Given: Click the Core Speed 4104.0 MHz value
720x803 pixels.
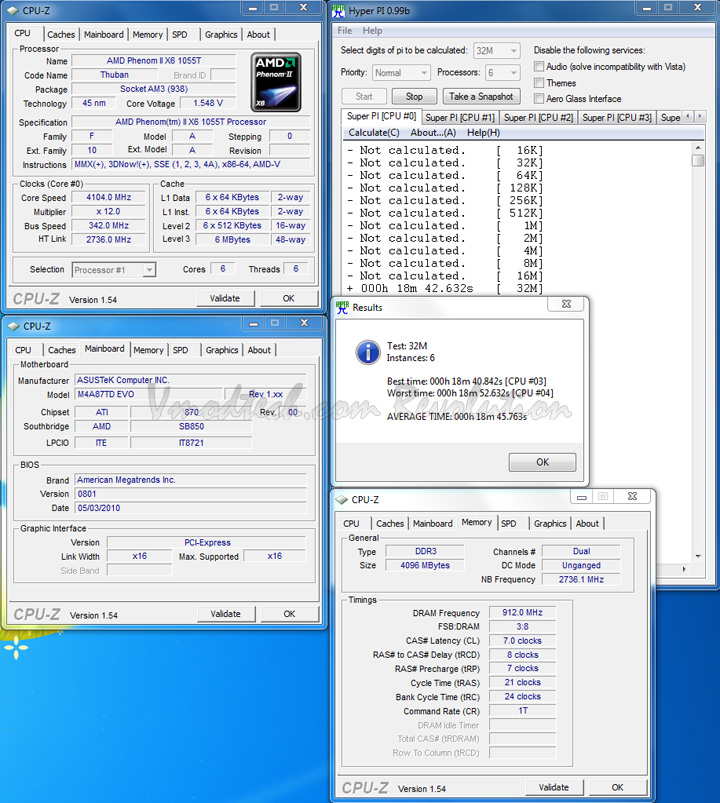Looking at the screenshot, I should point(109,198).
